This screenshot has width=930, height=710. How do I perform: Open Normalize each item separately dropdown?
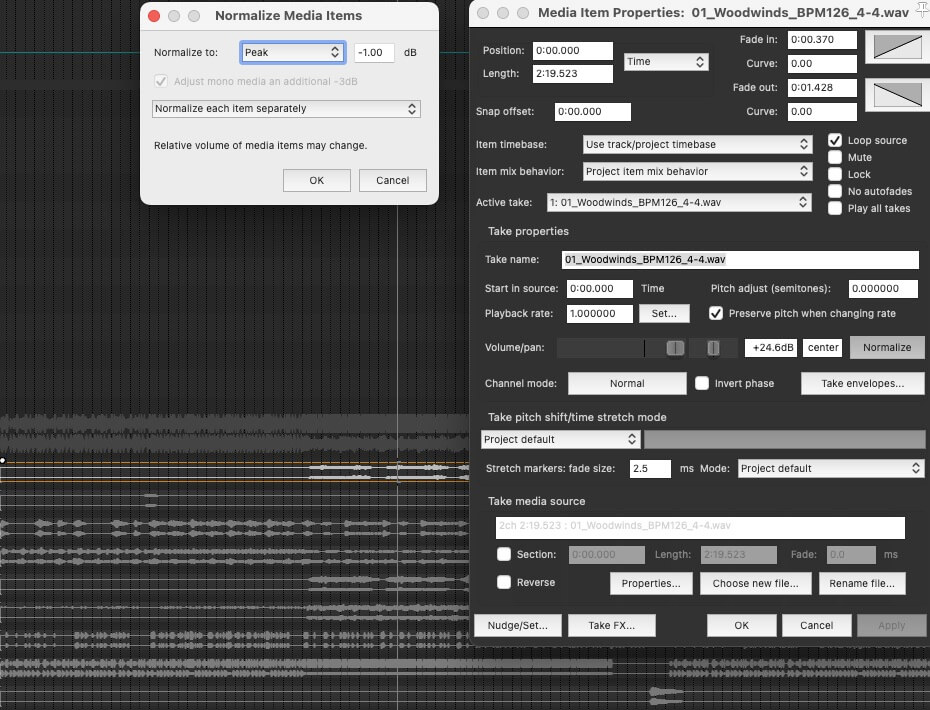pyautogui.click(x=286, y=108)
